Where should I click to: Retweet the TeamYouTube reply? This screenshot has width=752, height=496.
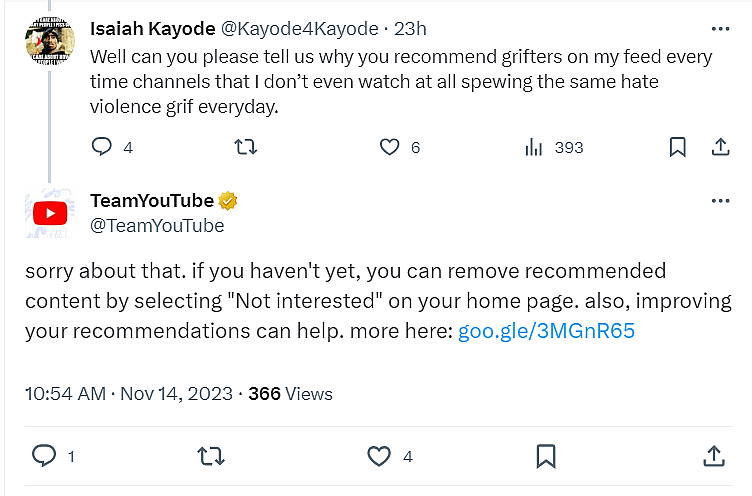click(x=211, y=456)
